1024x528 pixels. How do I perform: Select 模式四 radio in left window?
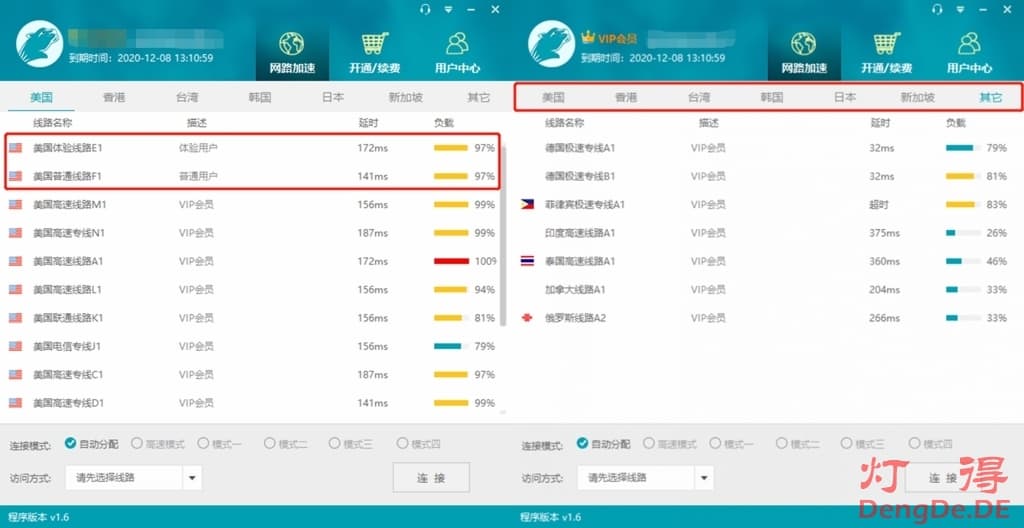(x=402, y=443)
